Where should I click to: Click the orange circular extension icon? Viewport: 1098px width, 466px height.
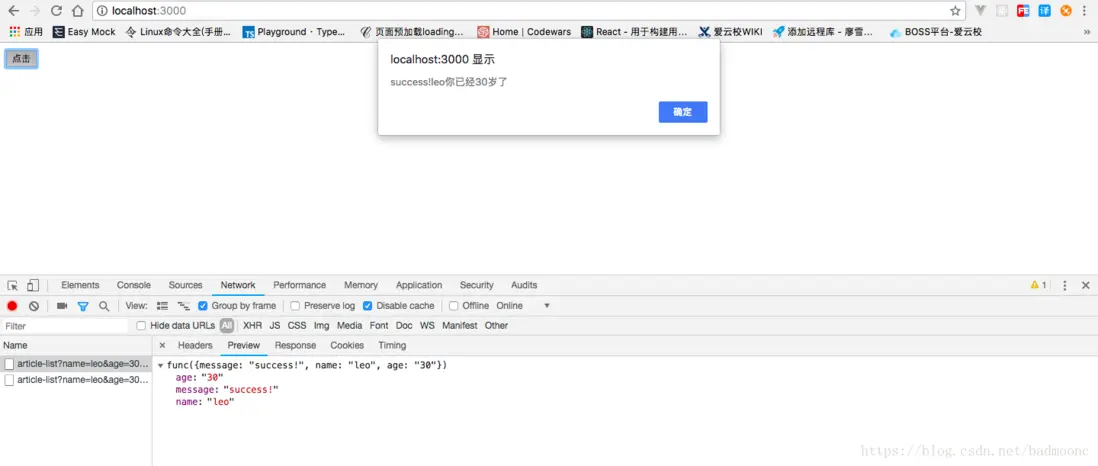[x=1066, y=11]
